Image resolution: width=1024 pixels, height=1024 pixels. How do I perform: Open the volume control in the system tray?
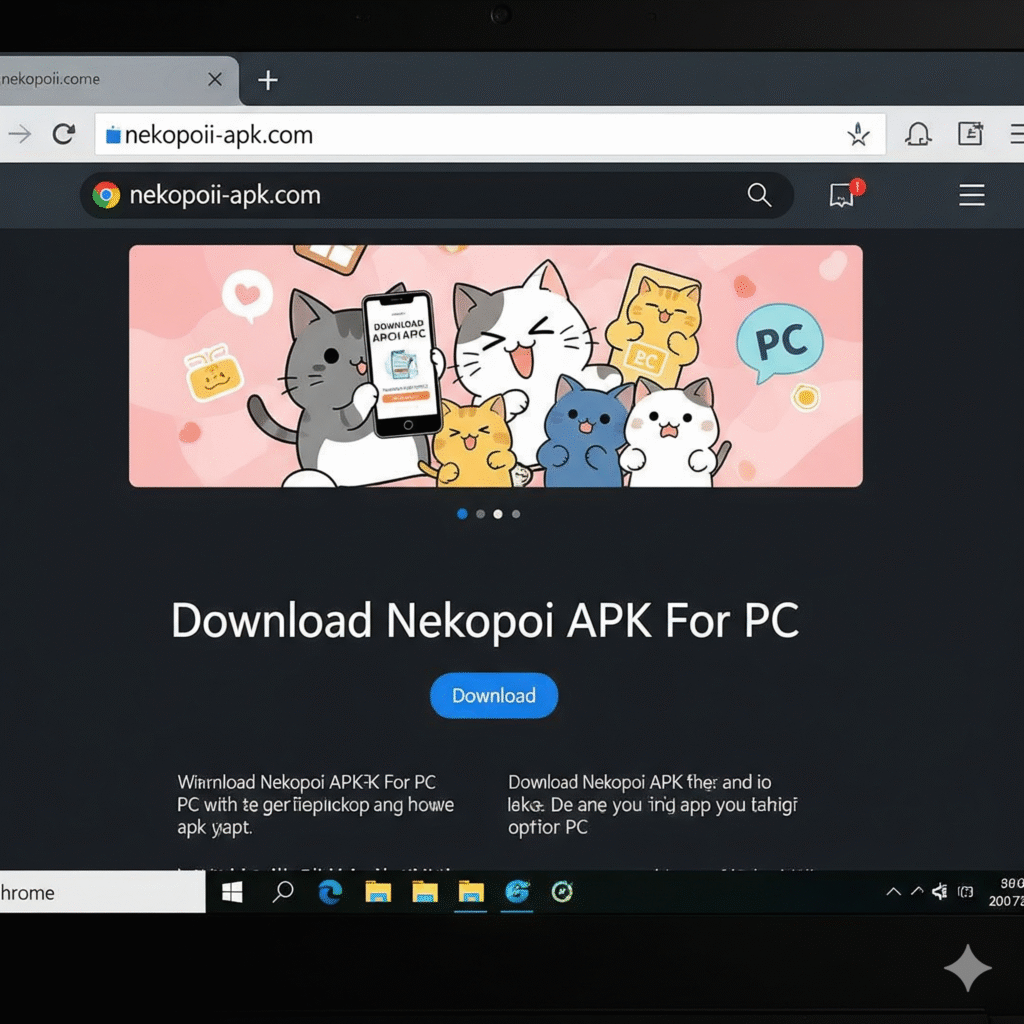939,891
